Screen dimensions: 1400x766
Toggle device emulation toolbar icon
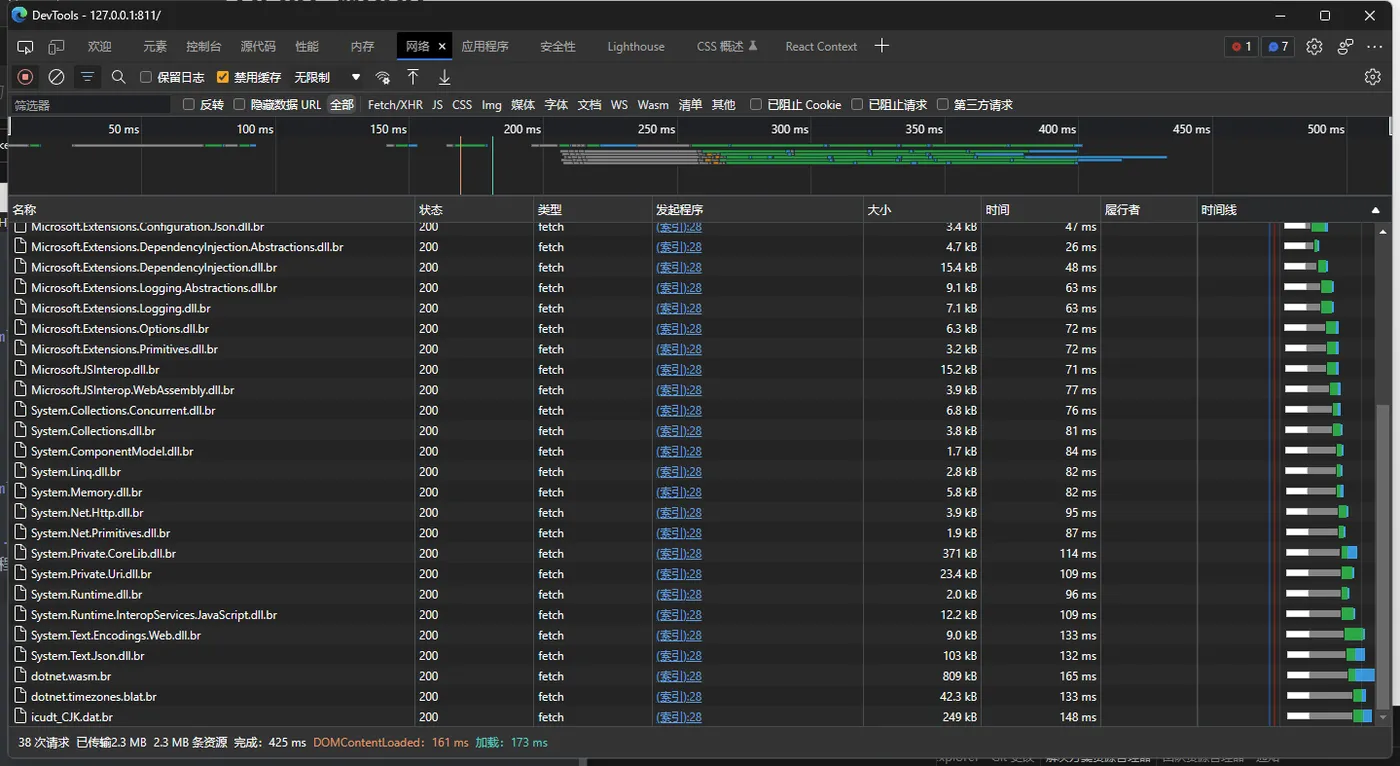click(x=57, y=47)
